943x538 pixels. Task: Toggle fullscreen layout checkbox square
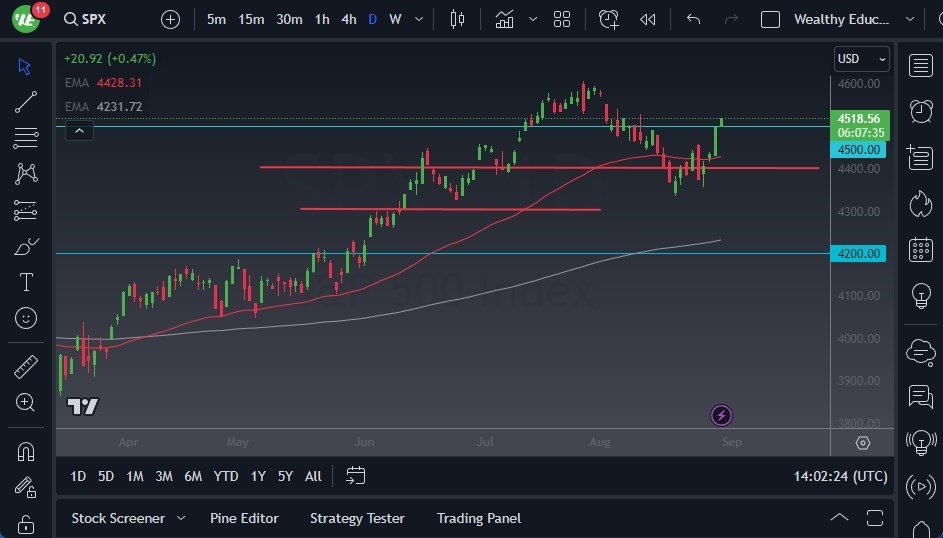tap(770, 19)
